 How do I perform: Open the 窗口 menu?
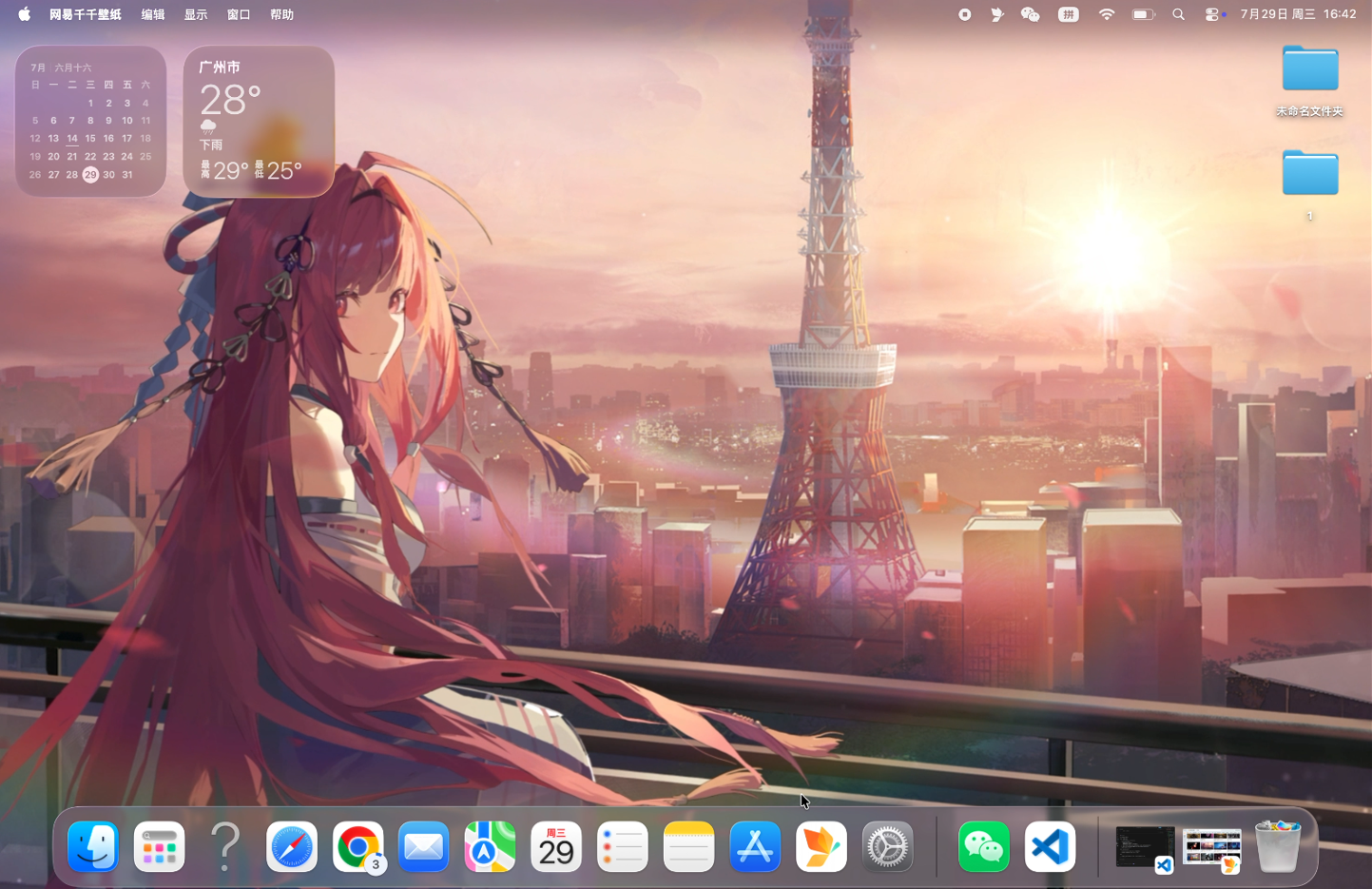[x=239, y=14]
